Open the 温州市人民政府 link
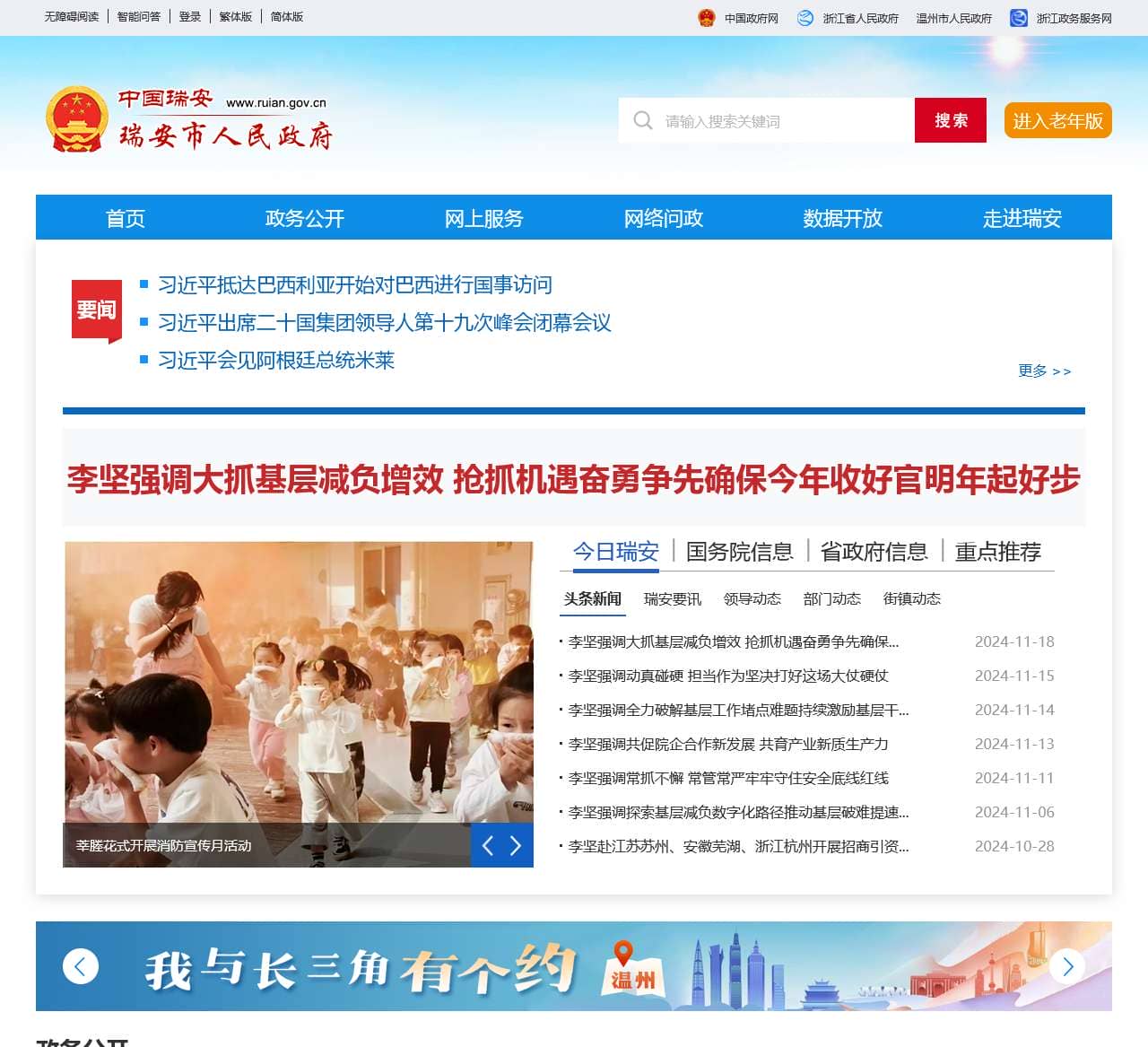 [954, 18]
